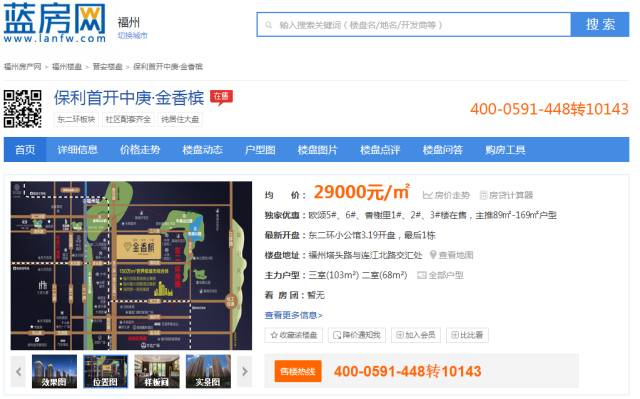This screenshot has width=640, height=399.
Task: Click 查看更多信息 link
Action: click(293, 315)
